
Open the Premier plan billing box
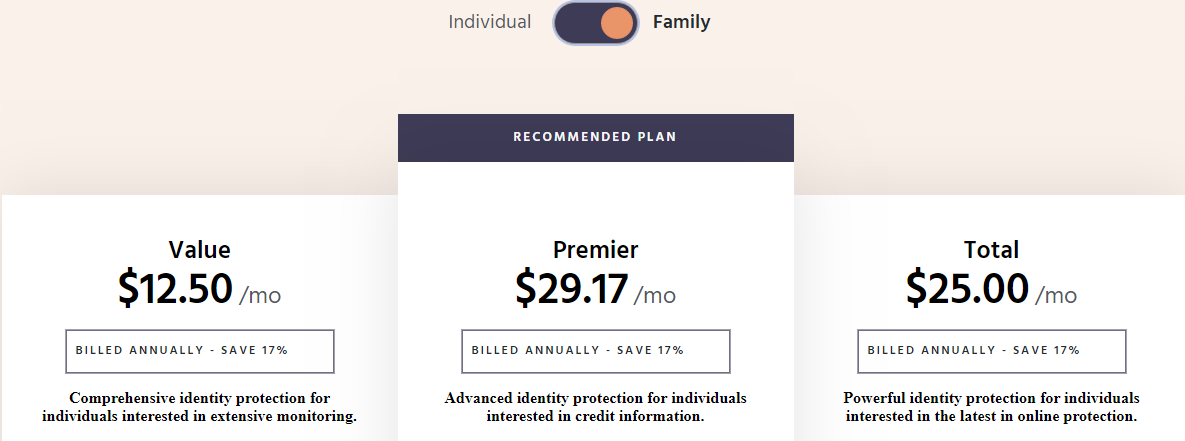(x=596, y=351)
